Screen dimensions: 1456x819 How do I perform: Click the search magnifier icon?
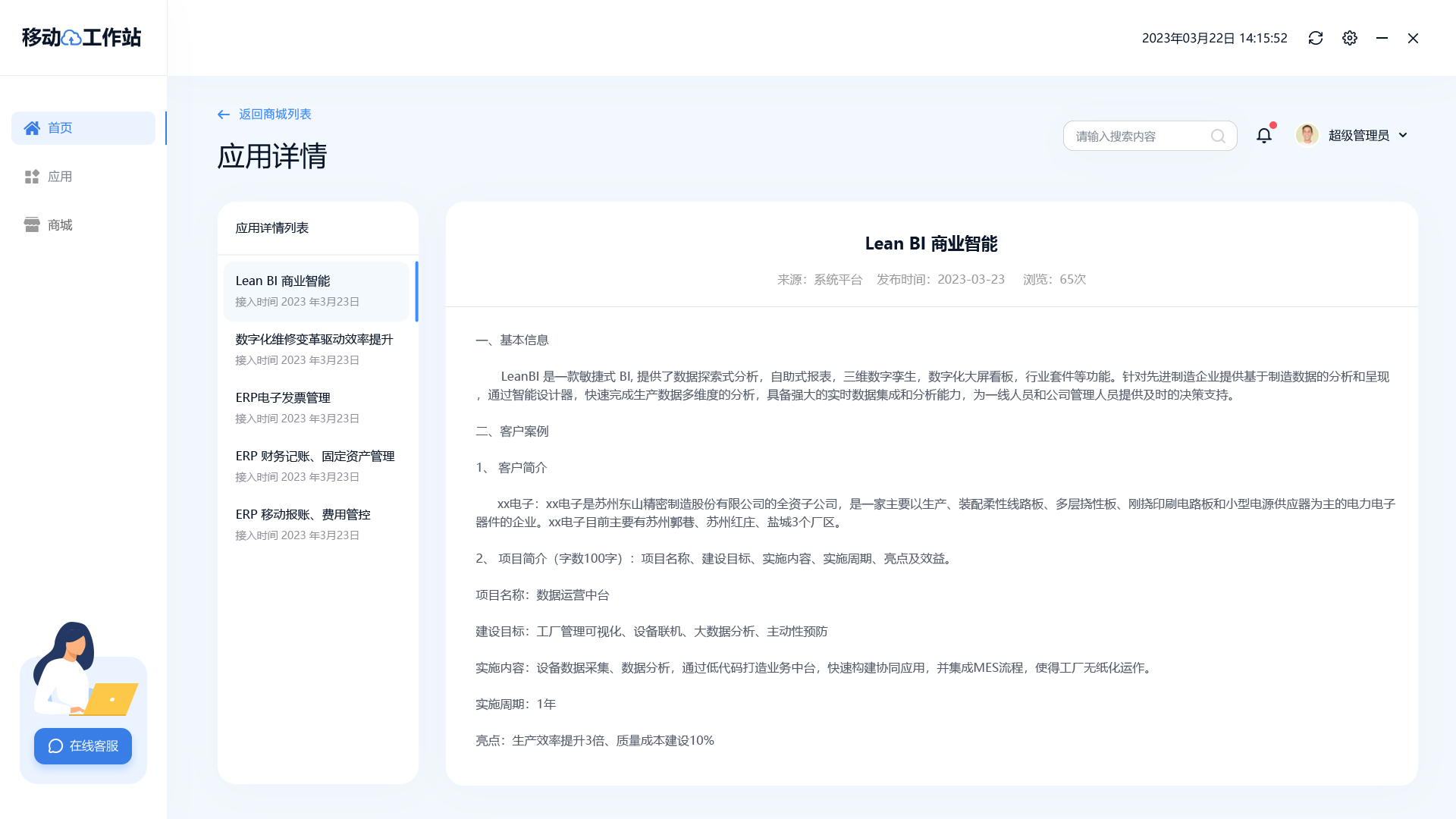coord(1218,136)
